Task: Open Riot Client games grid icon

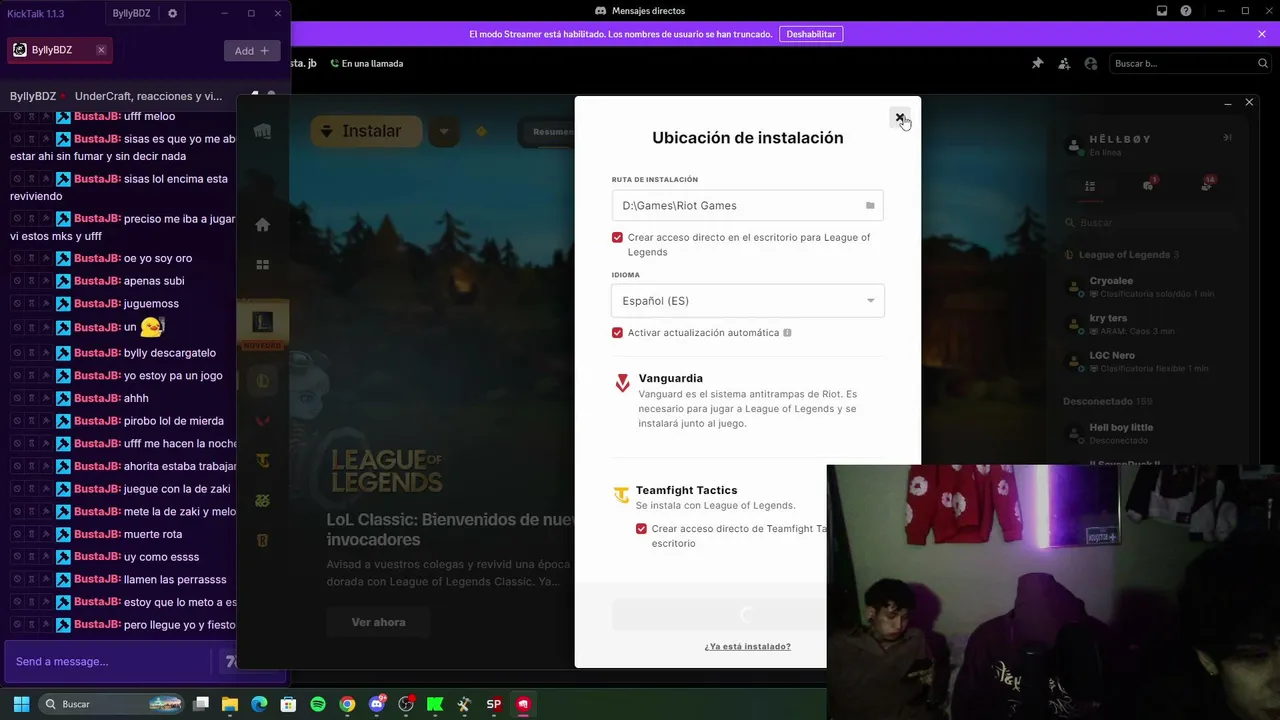Action: pyautogui.click(x=263, y=265)
